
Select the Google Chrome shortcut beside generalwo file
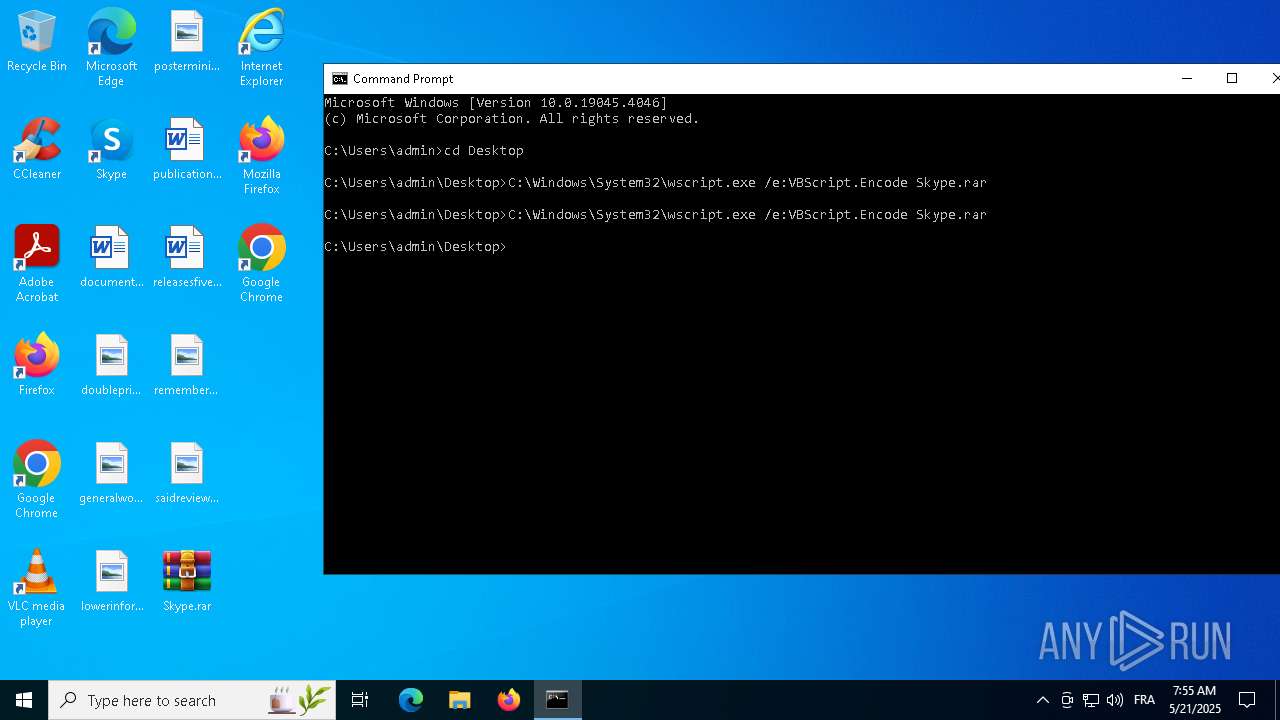pyautogui.click(x=37, y=480)
